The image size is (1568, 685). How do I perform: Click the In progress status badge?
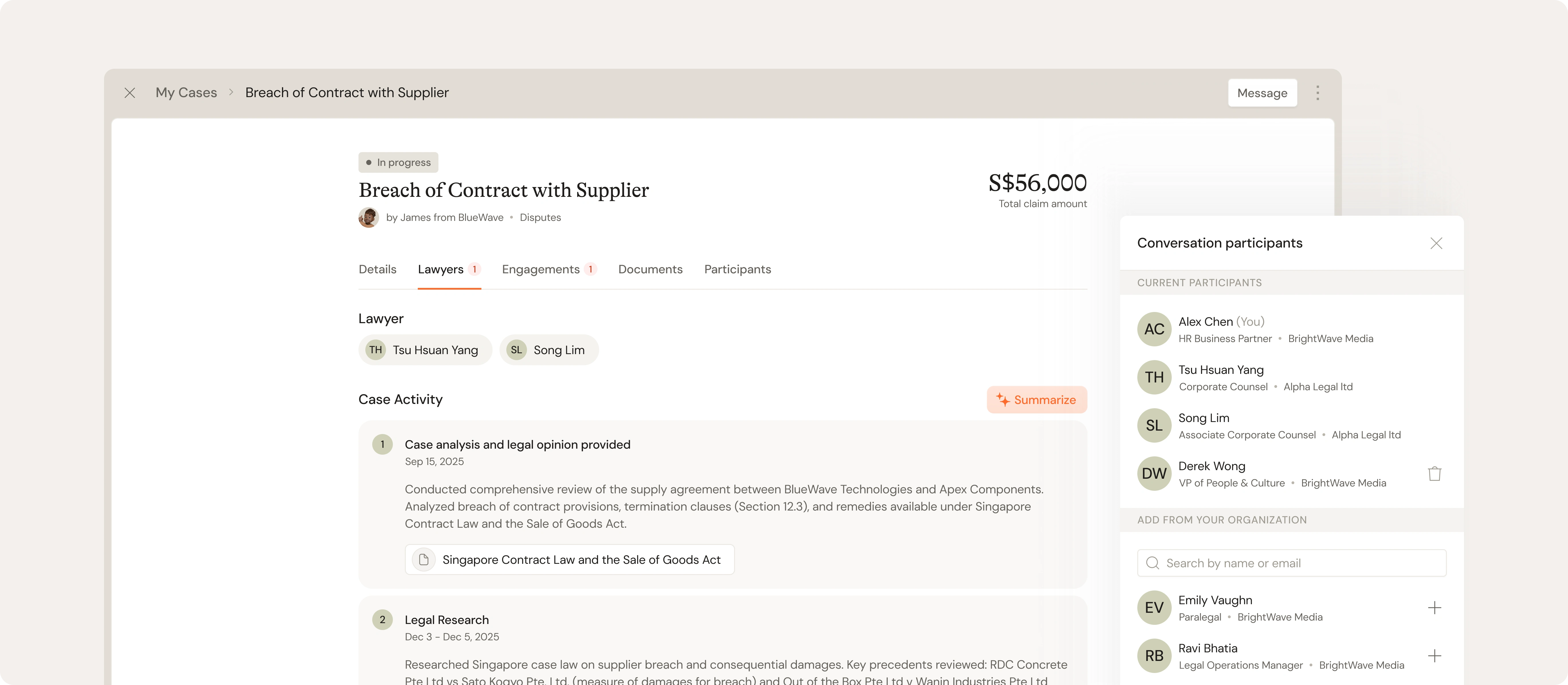pyautogui.click(x=398, y=162)
